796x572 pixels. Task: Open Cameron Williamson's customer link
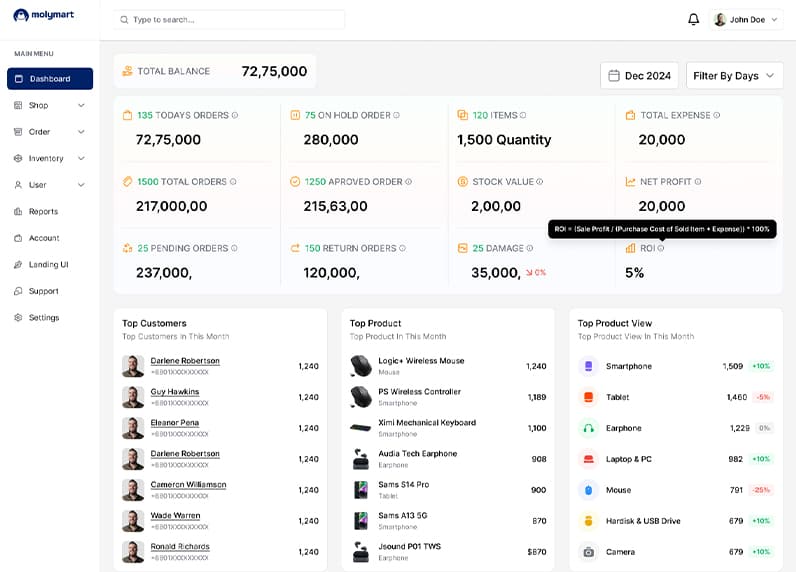188,484
